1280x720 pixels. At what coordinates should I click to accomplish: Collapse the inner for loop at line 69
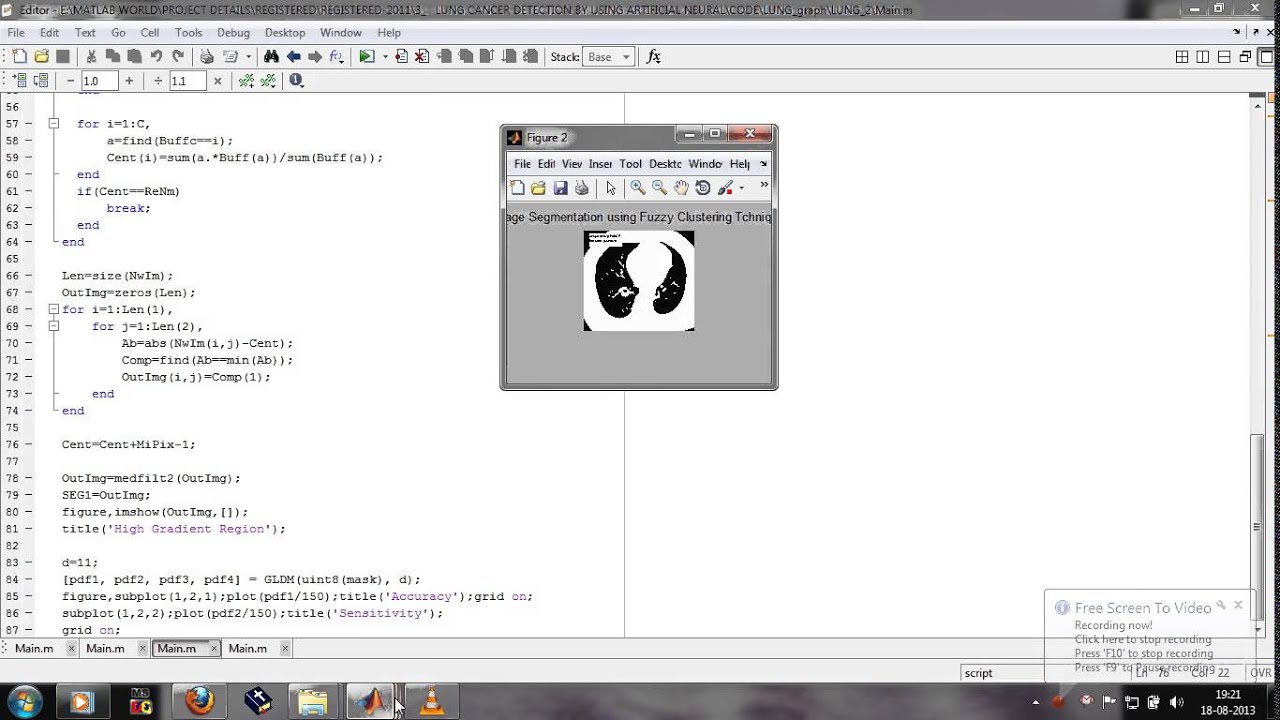tap(55, 326)
